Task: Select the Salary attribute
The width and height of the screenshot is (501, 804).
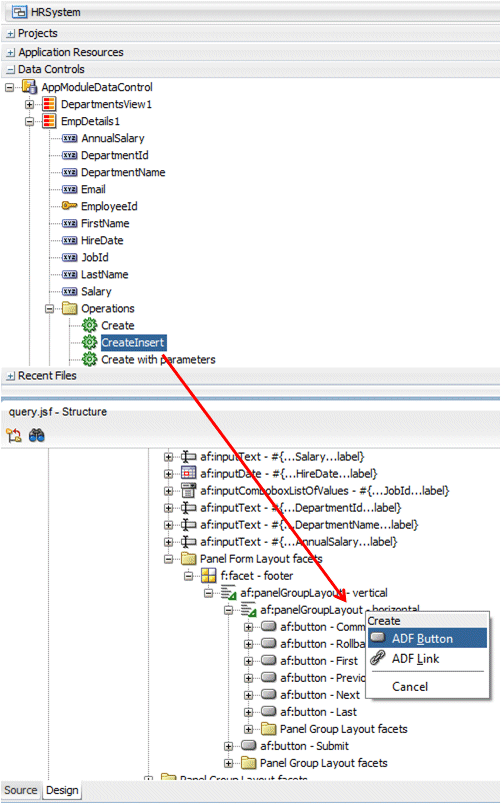Action: (x=96, y=291)
